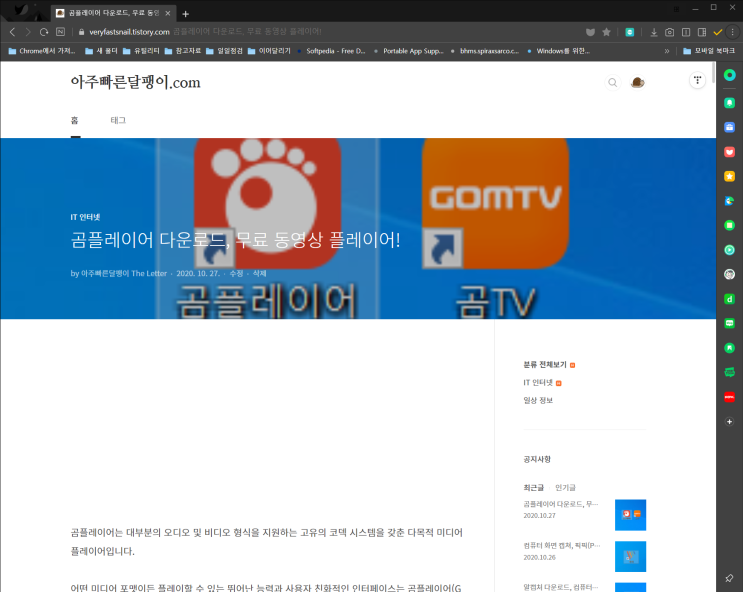This screenshot has height=592, width=743.
Task: View site security lock info
Action: pos(82,32)
